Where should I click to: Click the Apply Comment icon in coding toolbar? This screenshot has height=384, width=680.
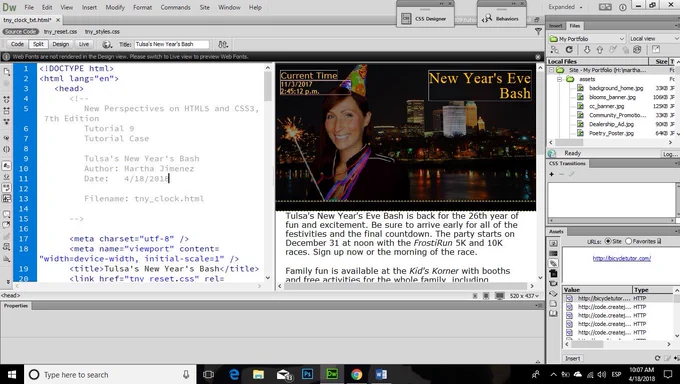[7, 213]
